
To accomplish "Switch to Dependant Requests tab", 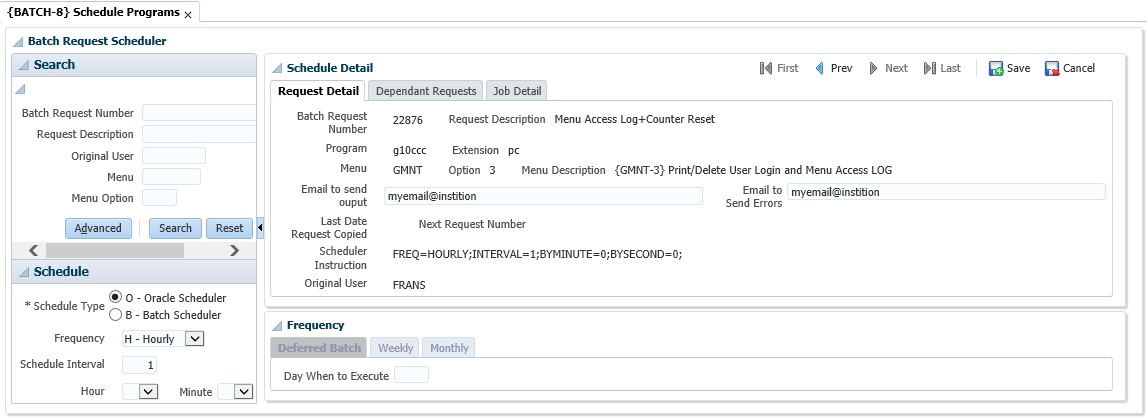I will pos(426,91).
